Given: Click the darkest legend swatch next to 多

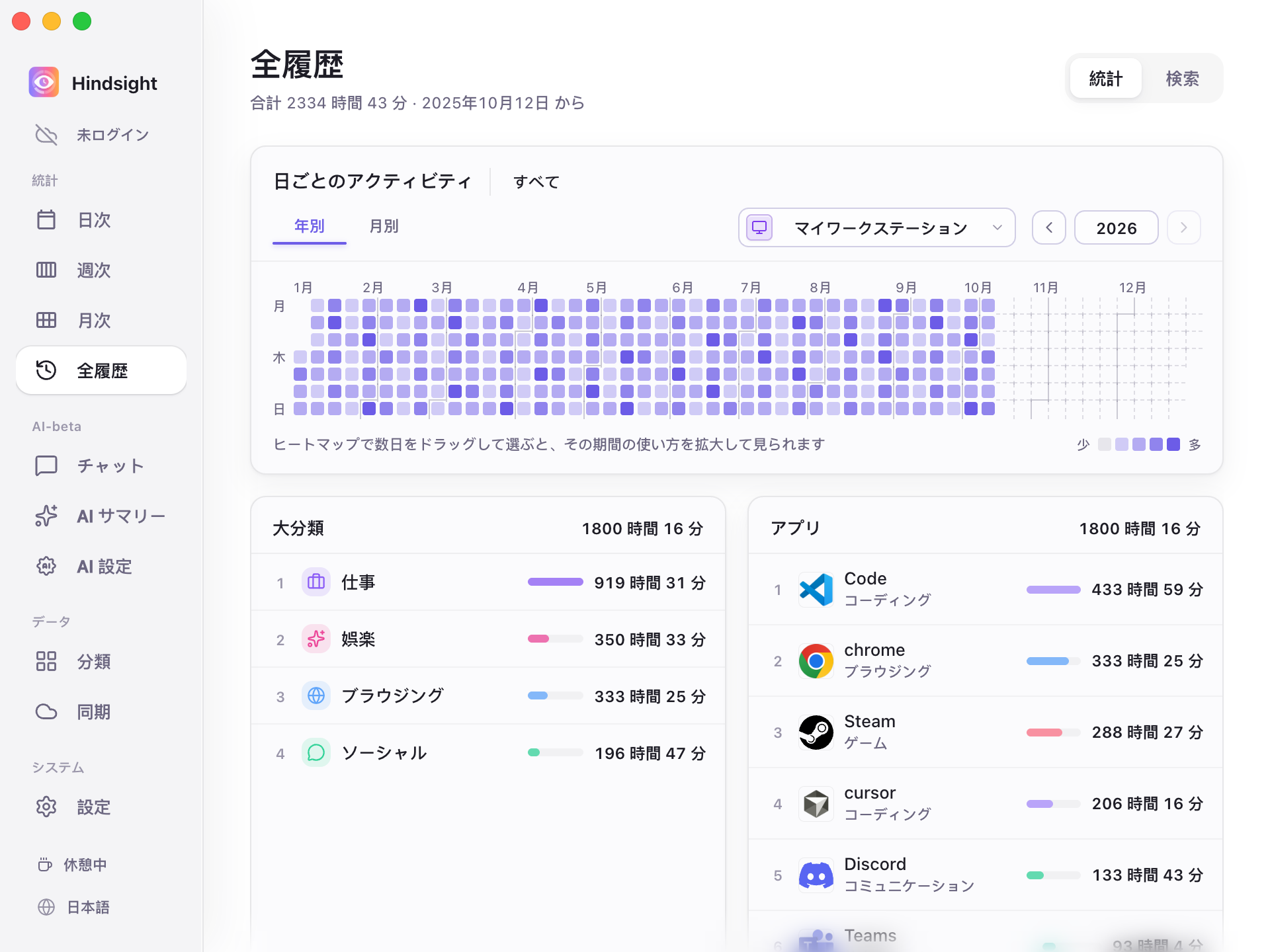Looking at the screenshot, I should (x=1173, y=444).
